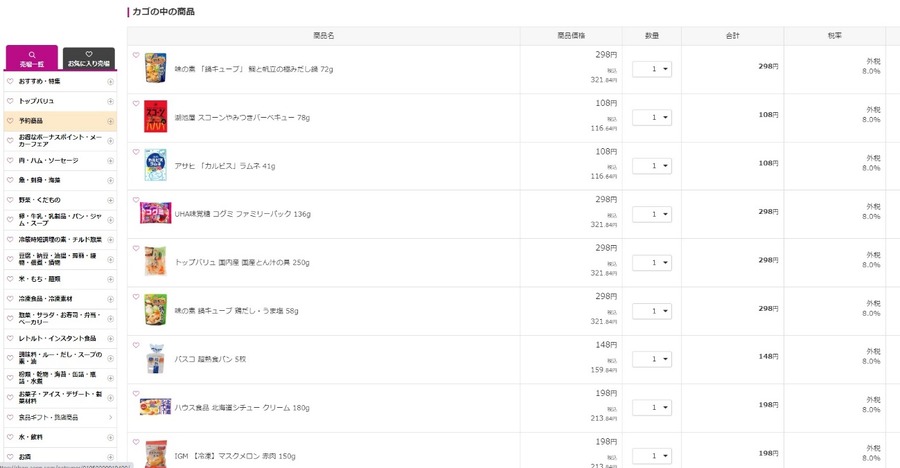Screen dimensions: 900x468
Task: Heart the アサヒ カルピス ラムネ 41g item
Action: [x=136, y=152]
